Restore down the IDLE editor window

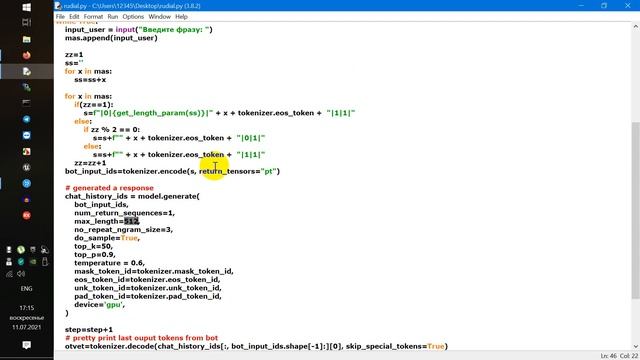[x=604, y=6]
